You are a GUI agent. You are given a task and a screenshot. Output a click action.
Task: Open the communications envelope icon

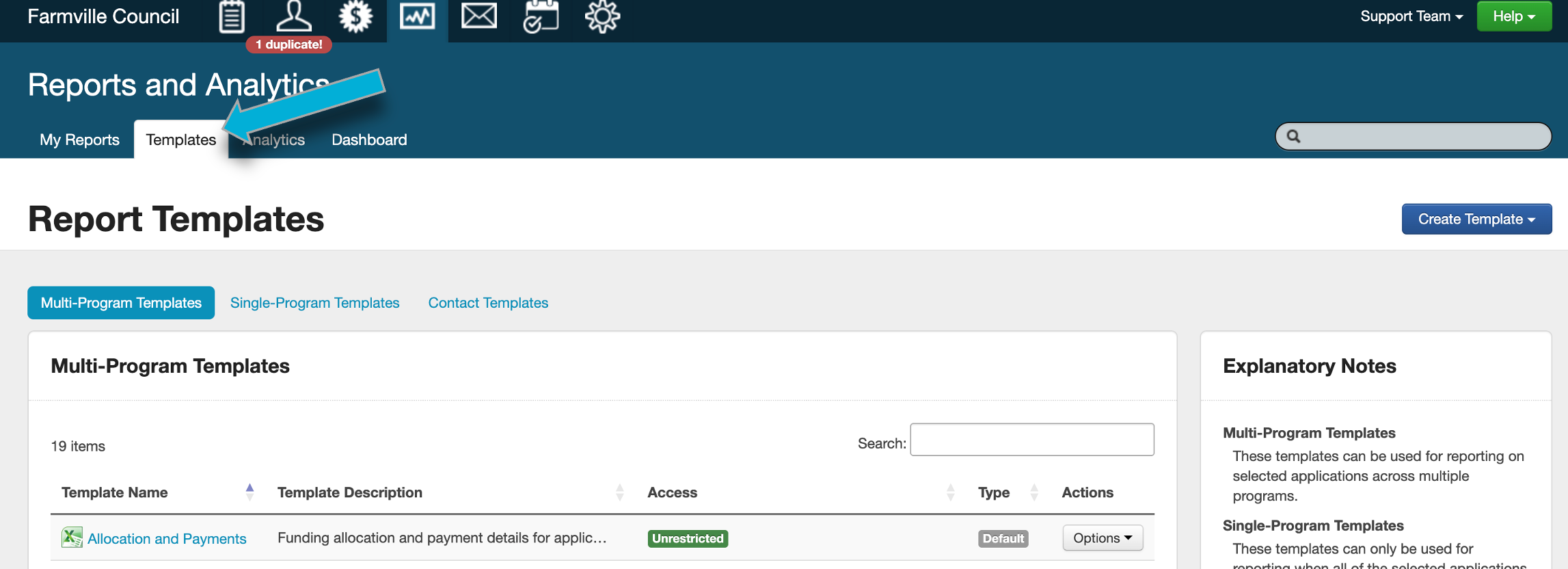[478, 16]
